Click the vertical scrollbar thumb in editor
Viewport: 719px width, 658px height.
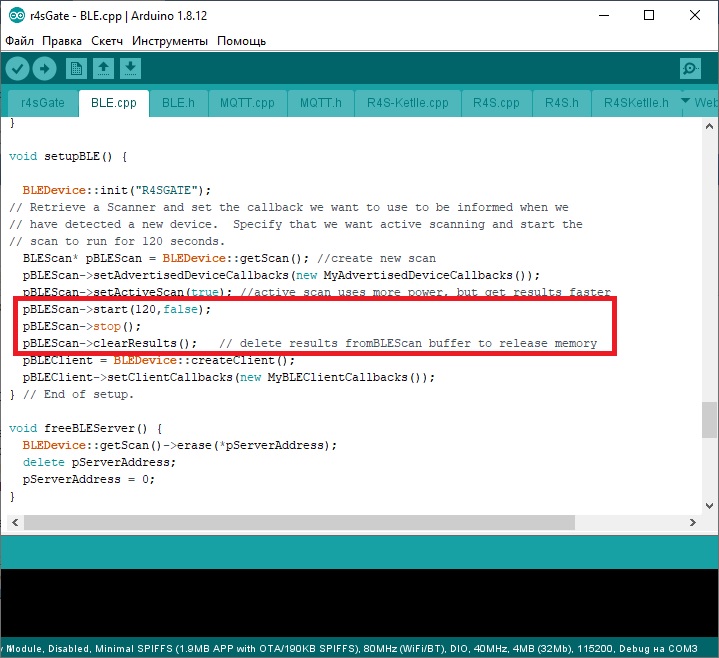pos(709,419)
